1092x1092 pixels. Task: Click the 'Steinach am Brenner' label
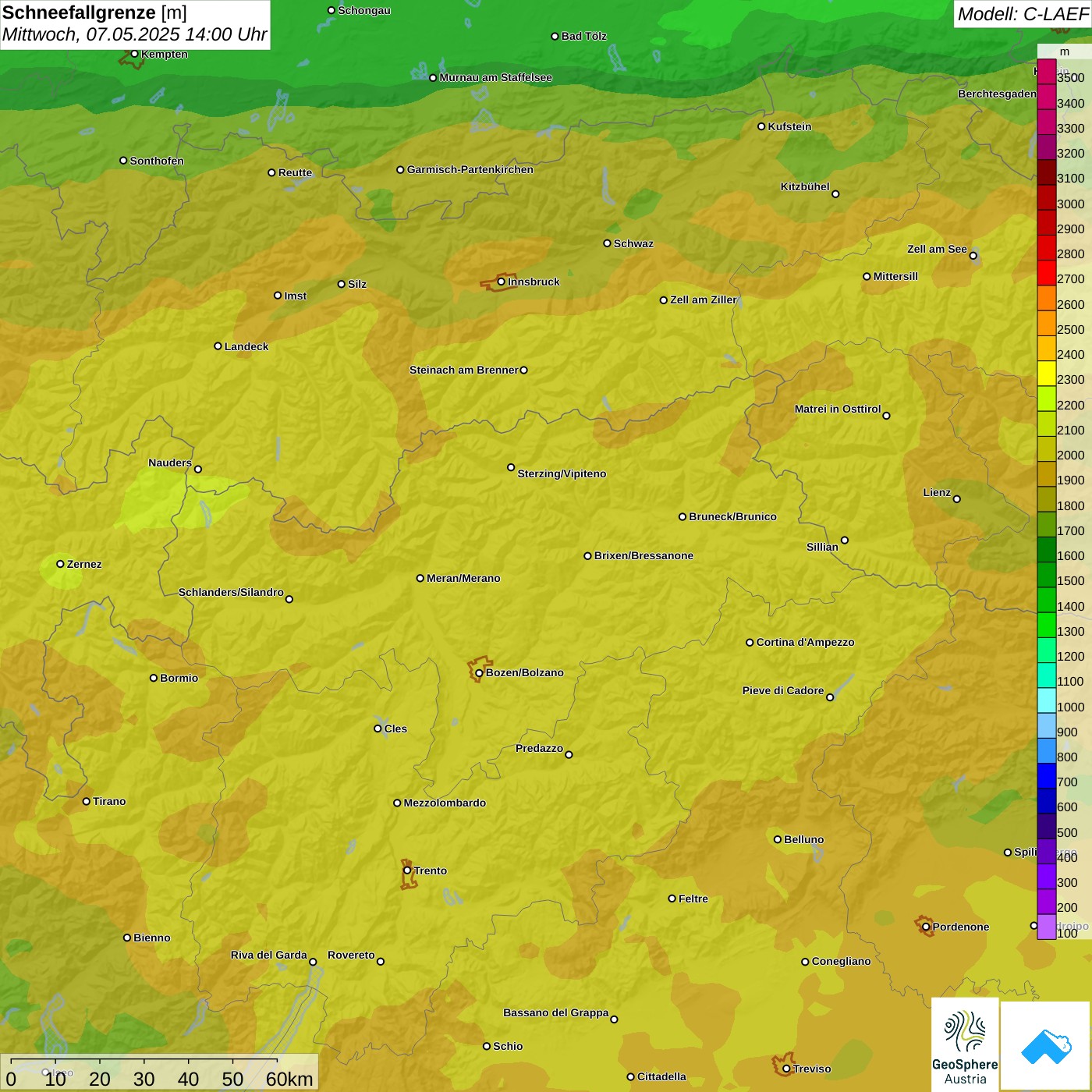click(464, 370)
